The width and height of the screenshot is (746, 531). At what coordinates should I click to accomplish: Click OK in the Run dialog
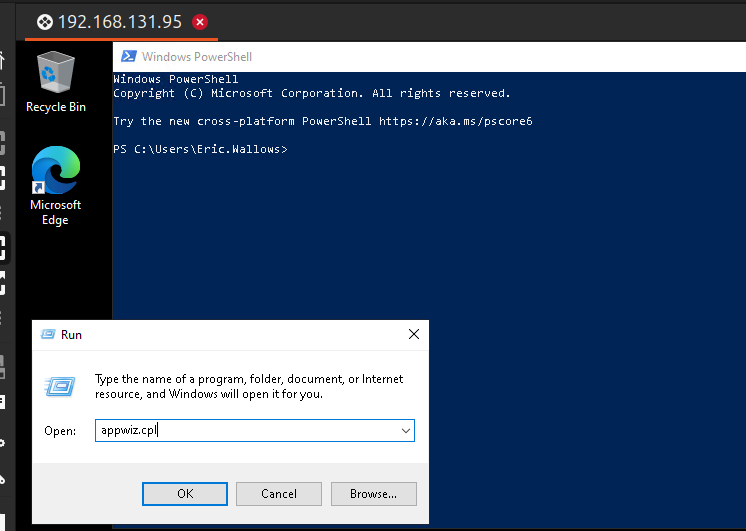[x=185, y=493]
